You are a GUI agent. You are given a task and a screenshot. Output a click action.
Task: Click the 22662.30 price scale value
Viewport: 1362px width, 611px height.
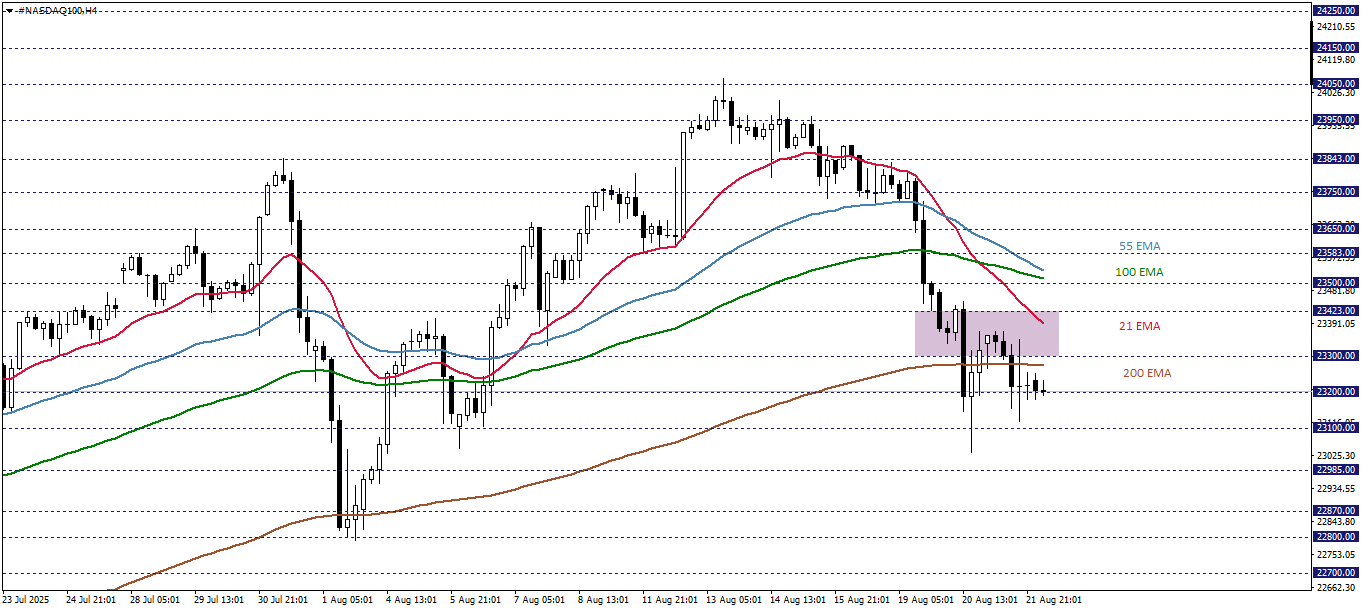click(1337, 589)
